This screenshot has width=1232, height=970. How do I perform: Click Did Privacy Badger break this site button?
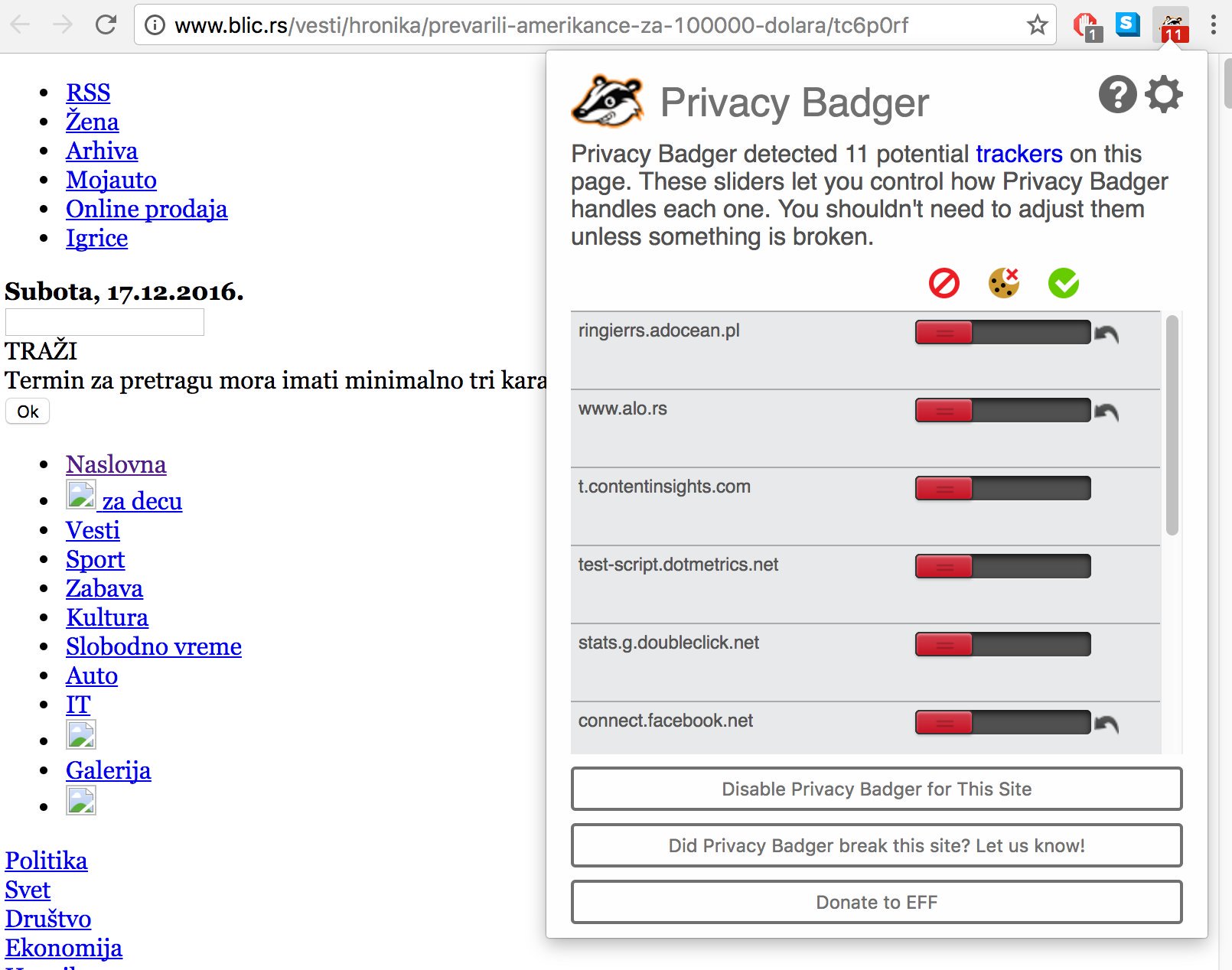click(x=877, y=845)
